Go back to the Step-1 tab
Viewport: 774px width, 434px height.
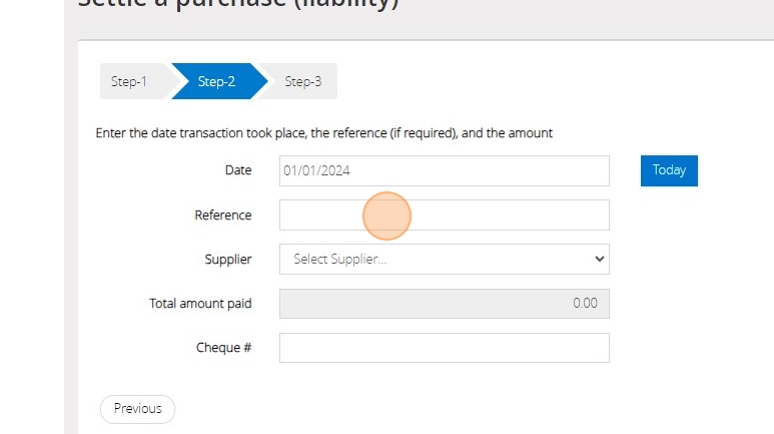(129, 82)
